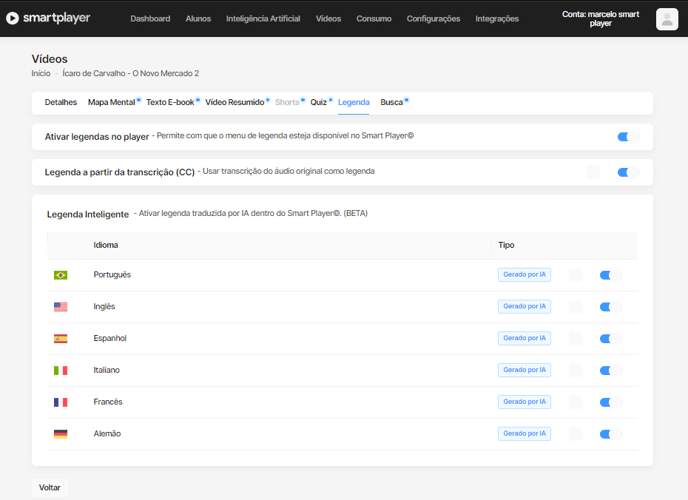Select the Português language name
688x500 pixels.
pos(112,275)
